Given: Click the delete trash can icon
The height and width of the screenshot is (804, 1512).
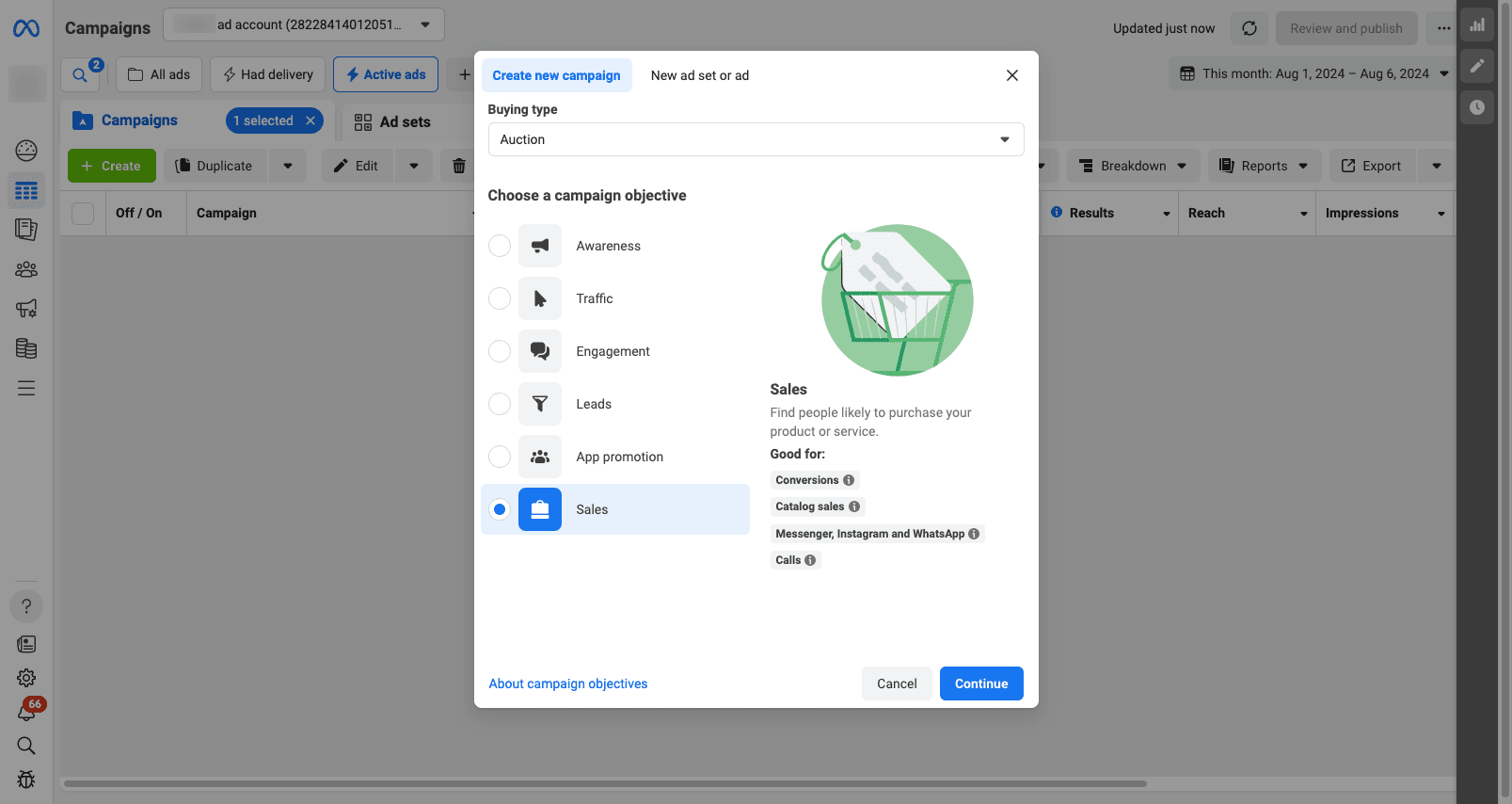Looking at the screenshot, I should (x=458, y=166).
